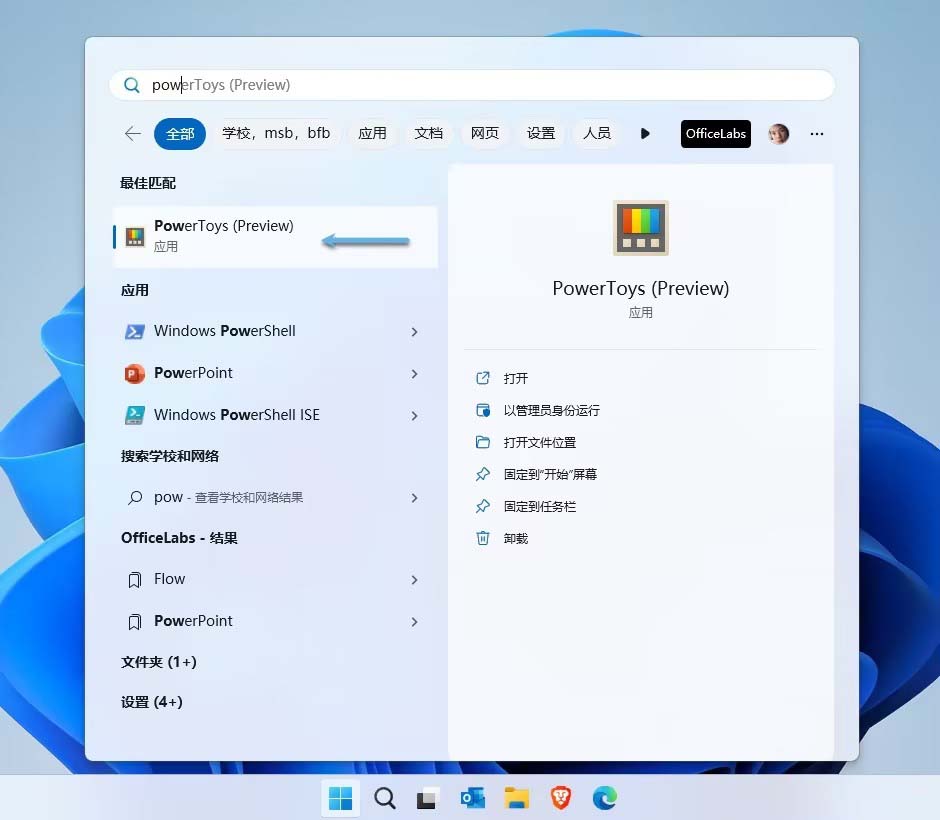Switch to the 人员 filter tab
Image resolution: width=940 pixels, height=820 pixels.
[597, 133]
